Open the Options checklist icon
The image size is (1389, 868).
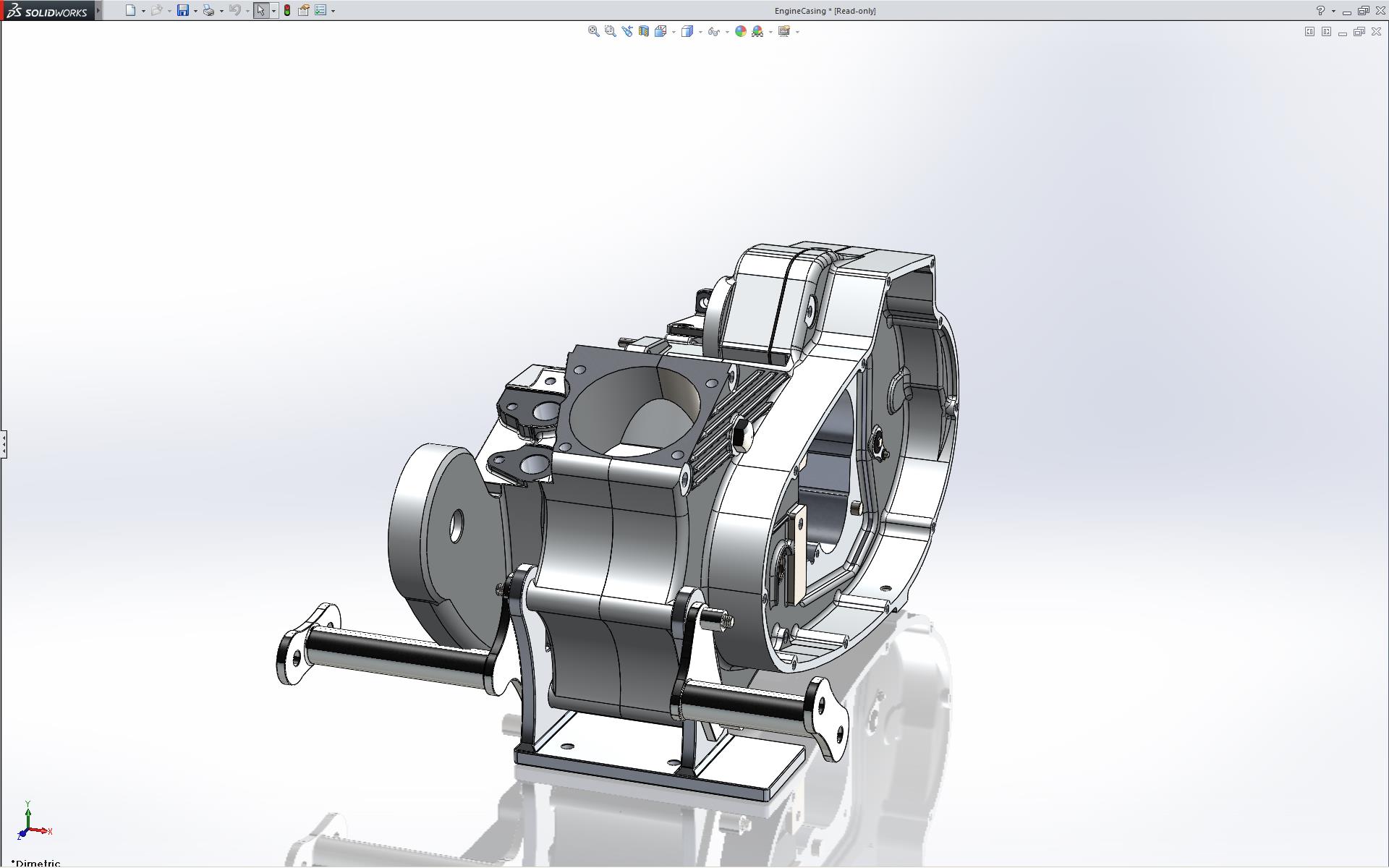(x=320, y=10)
